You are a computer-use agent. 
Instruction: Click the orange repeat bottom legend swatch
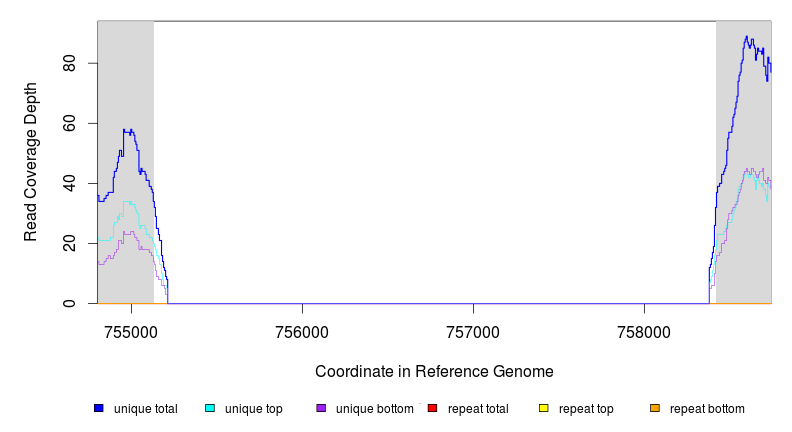(x=655, y=409)
